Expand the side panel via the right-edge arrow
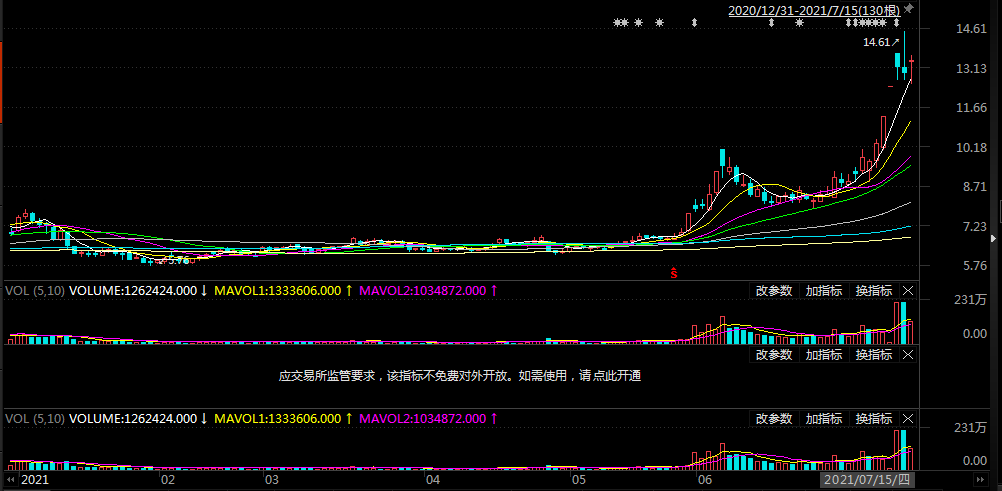The image size is (1002, 491). point(993,238)
